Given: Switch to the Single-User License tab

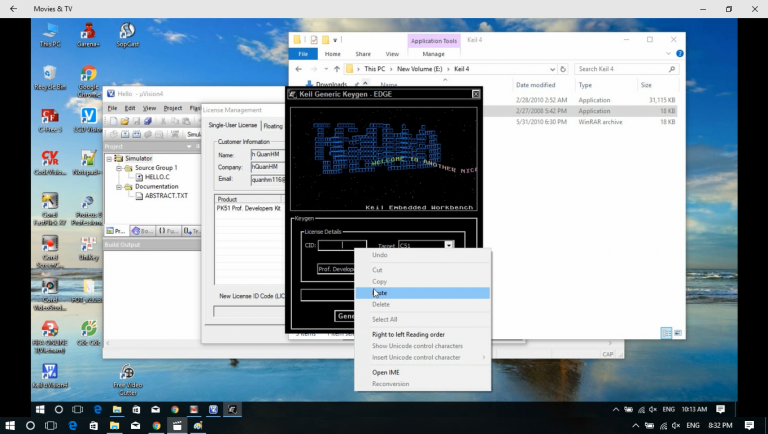Looking at the screenshot, I should pos(232,125).
